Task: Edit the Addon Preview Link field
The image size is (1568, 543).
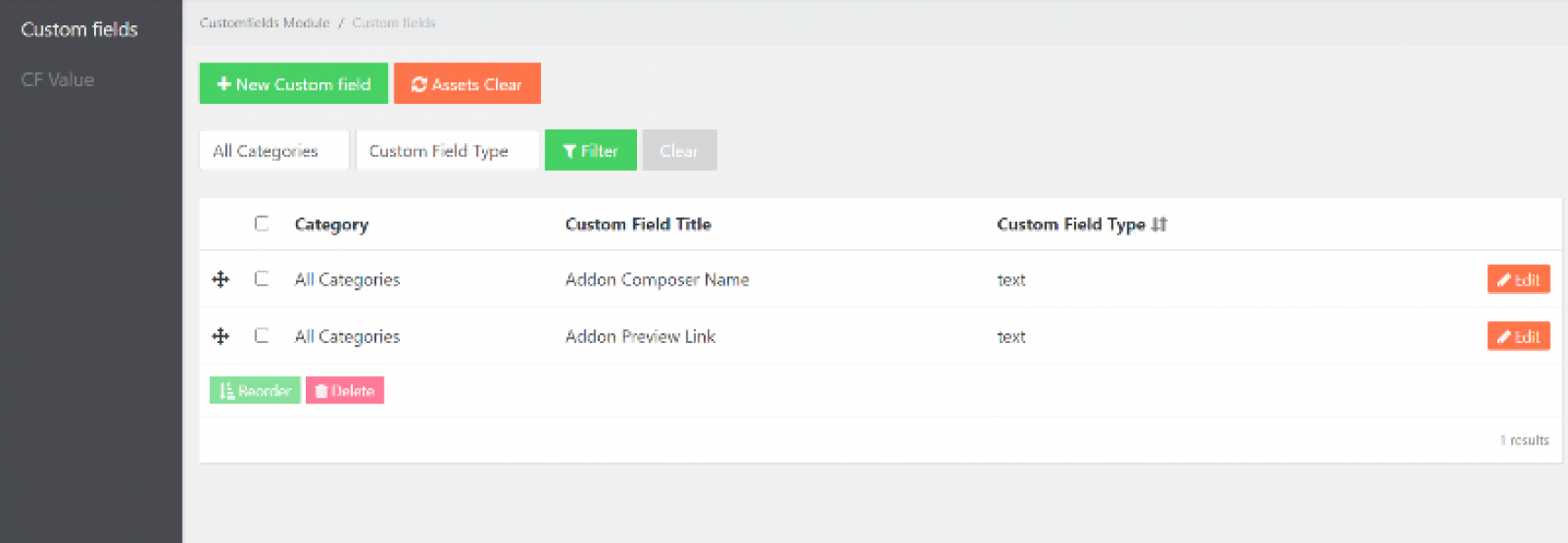Action: (1517, 337)
